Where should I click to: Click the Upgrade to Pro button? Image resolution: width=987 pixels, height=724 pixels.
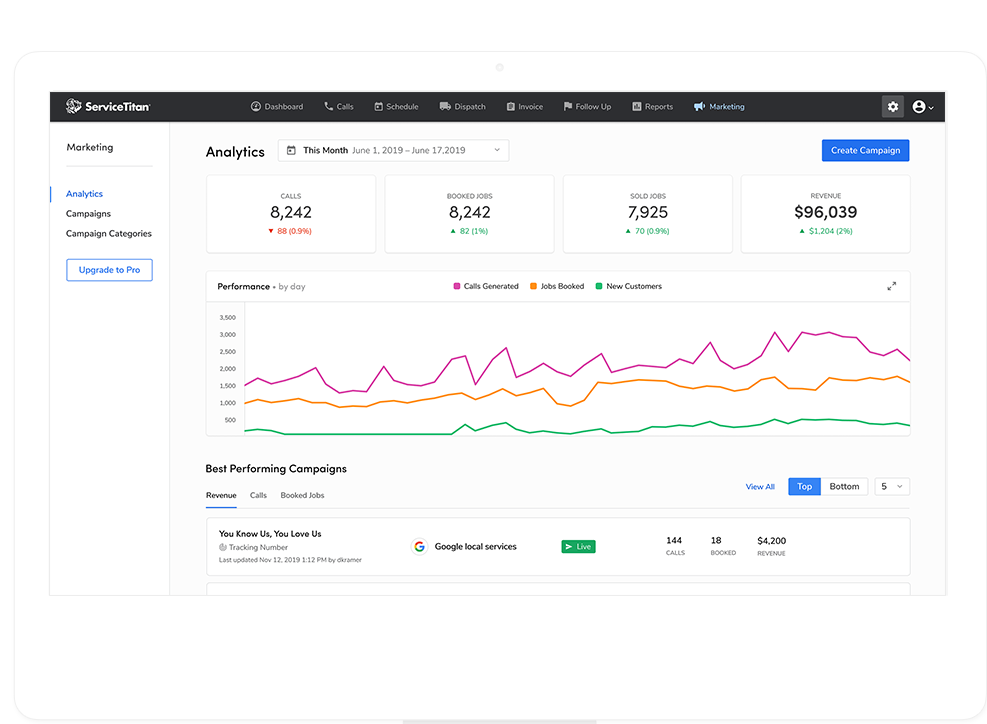click(110, 270)
